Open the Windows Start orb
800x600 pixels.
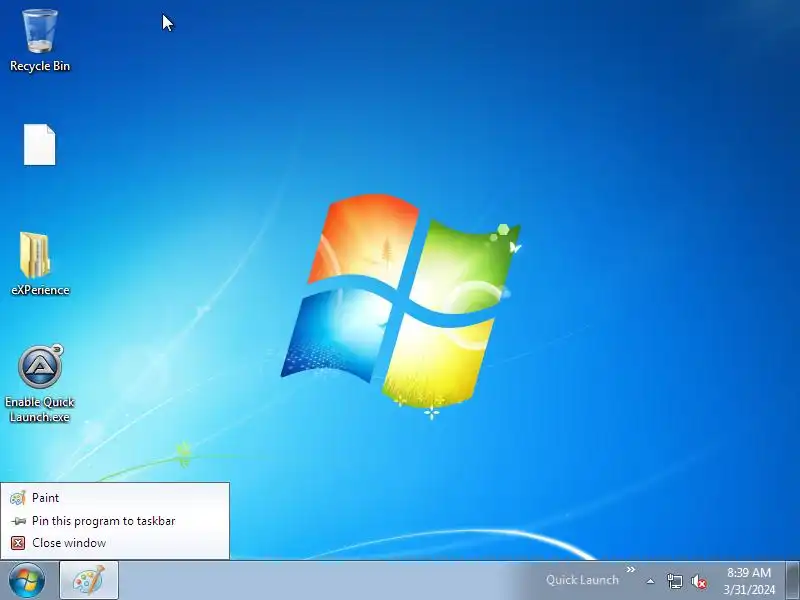(27, 581)
